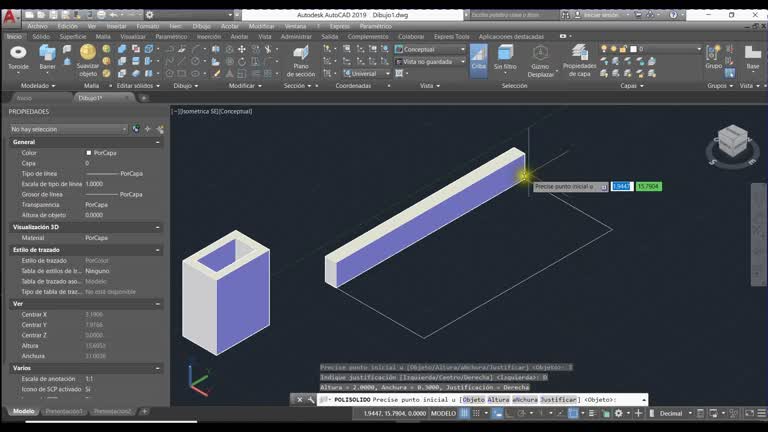Collapse the Visualización 3D section
Image resolution: width=768 pixels, height=432 pixels.
coord(158,227)
